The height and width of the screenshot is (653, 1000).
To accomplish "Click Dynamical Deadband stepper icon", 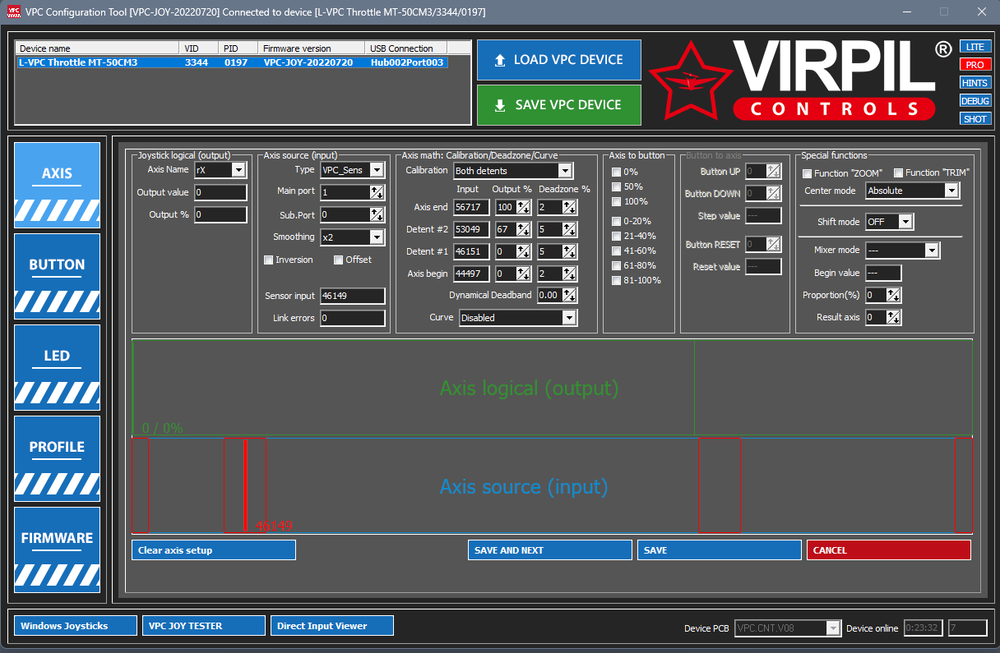I will tap(570, 295).
